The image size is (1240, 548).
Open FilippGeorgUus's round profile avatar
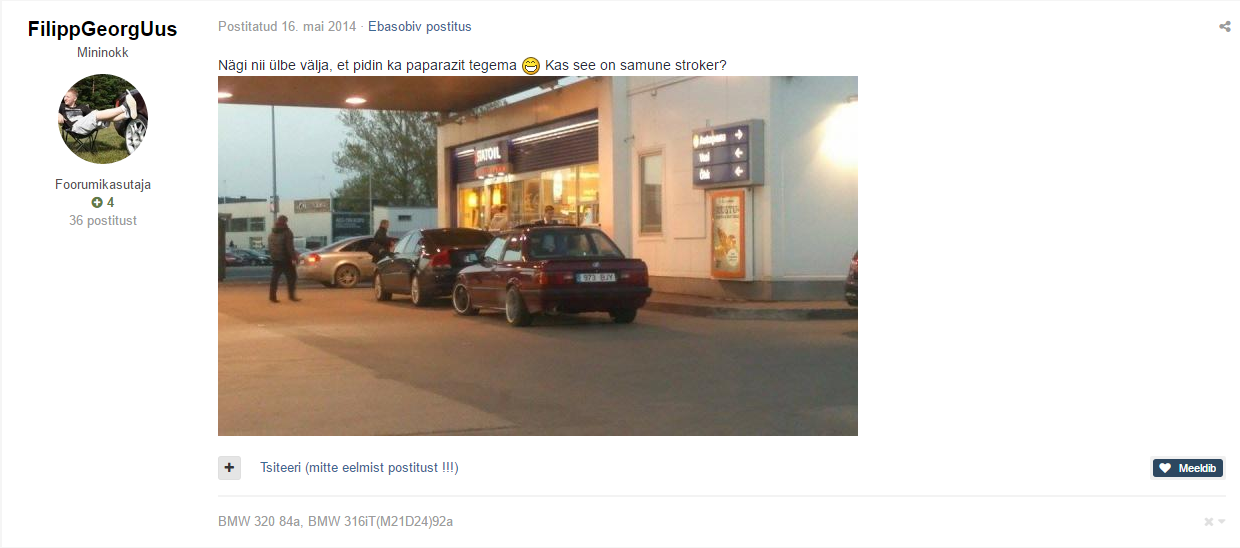pos(103,119)
